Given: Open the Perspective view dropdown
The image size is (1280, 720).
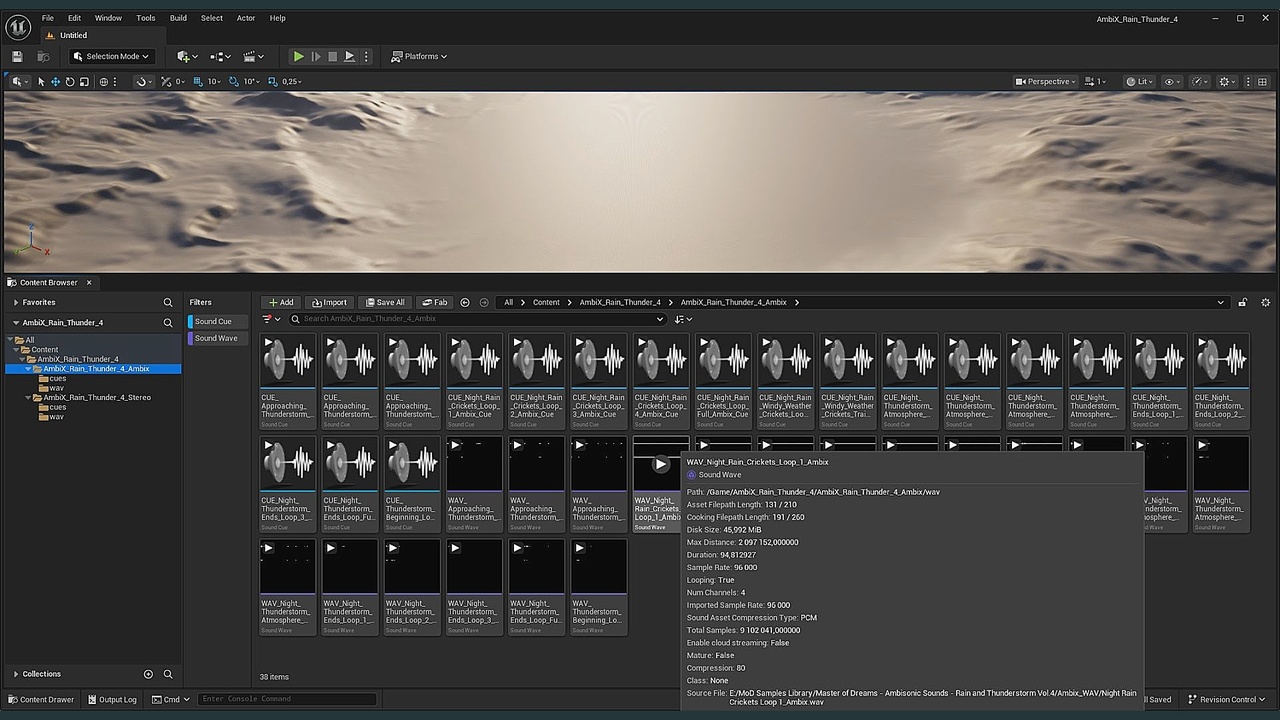Looking at the screenshot, I should (1046, 81).
